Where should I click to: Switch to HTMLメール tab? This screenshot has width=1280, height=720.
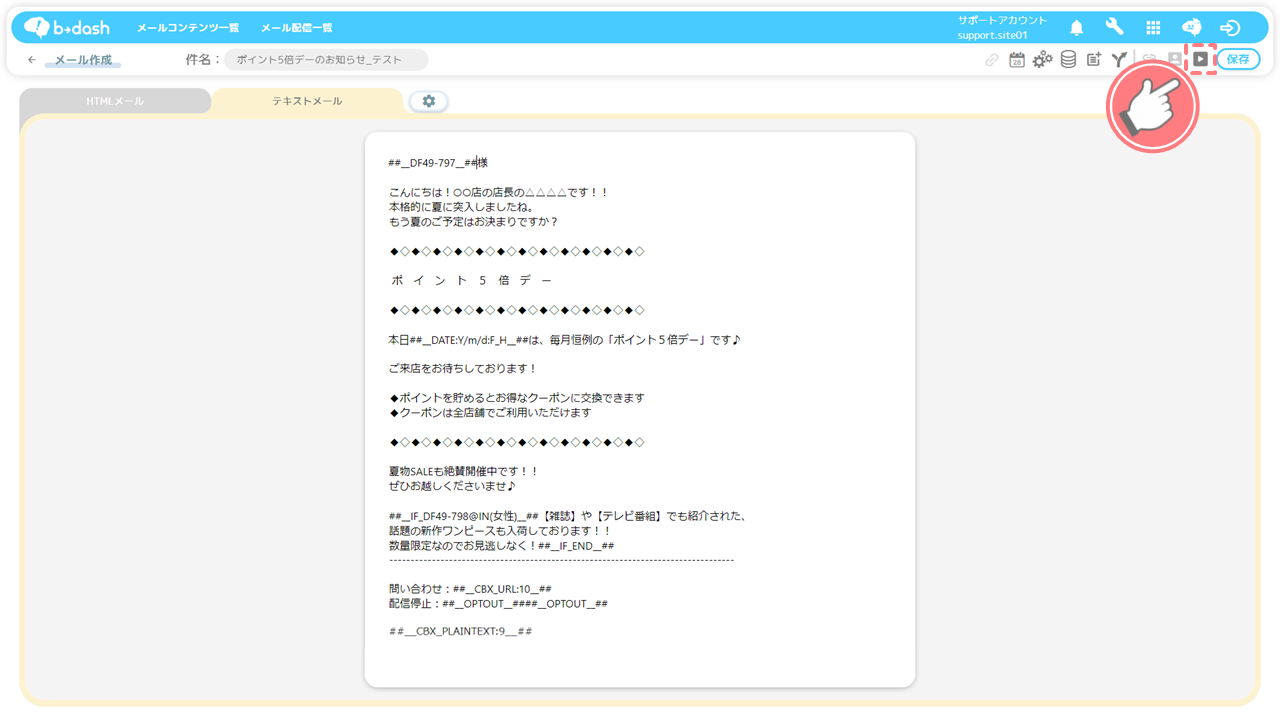click(115, 101)
